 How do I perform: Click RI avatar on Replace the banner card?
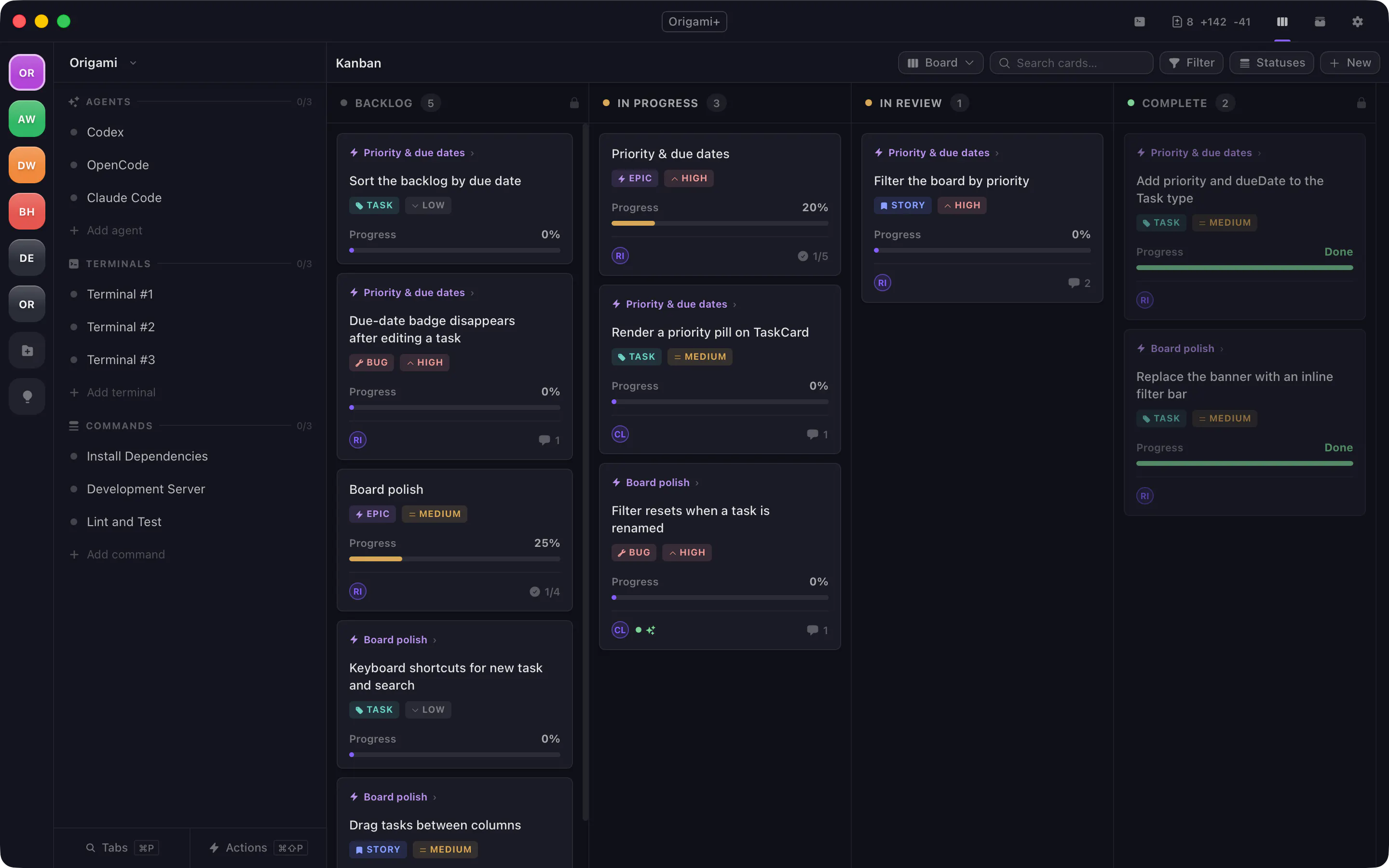[1144, 496]
